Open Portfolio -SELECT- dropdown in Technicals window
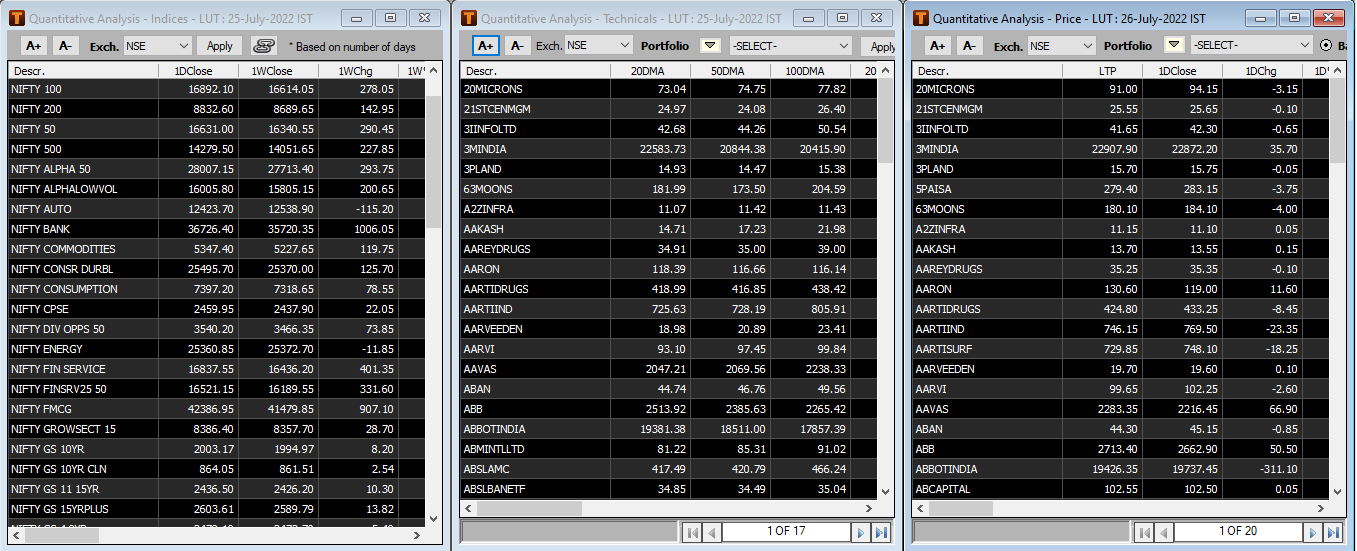This screenshot has height=551, width=1357. point(790,45)
